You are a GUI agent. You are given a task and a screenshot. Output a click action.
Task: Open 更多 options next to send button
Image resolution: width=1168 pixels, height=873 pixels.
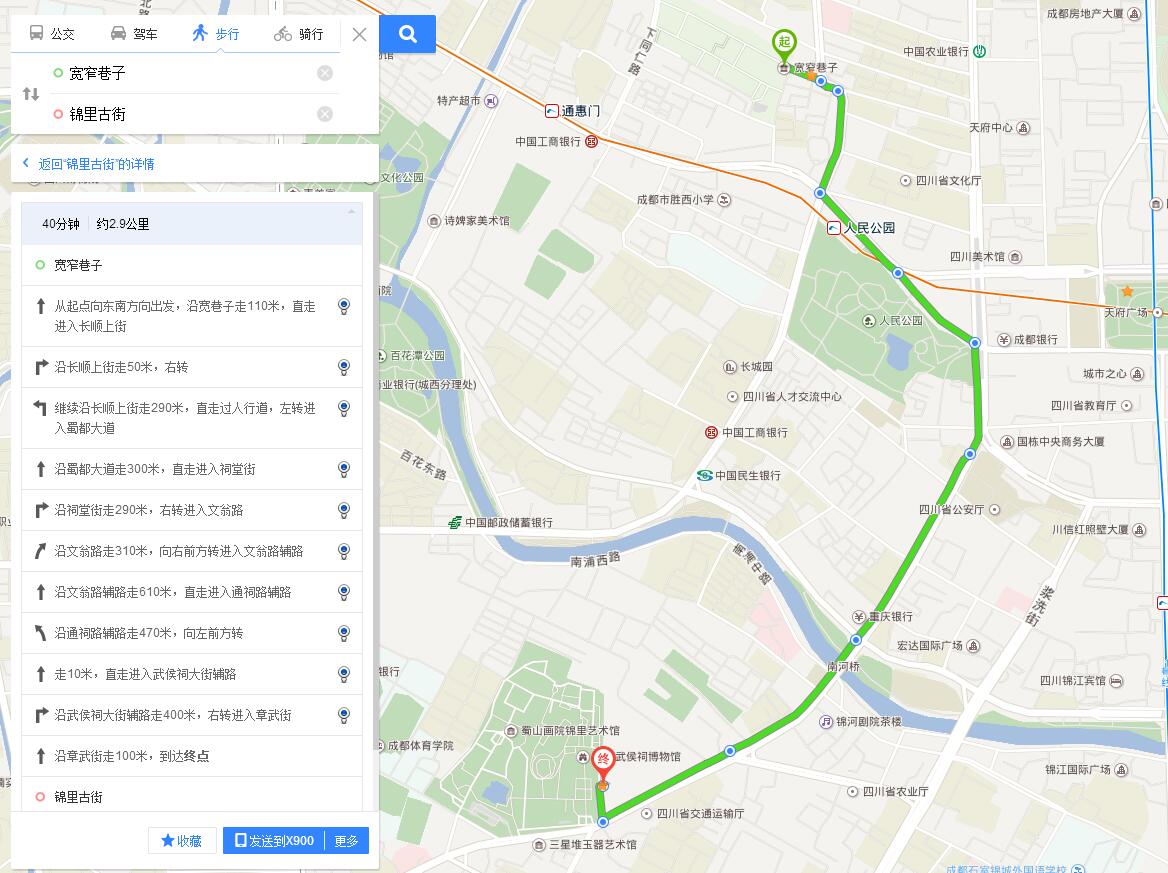pyautogui.click(x=346, y=841)
